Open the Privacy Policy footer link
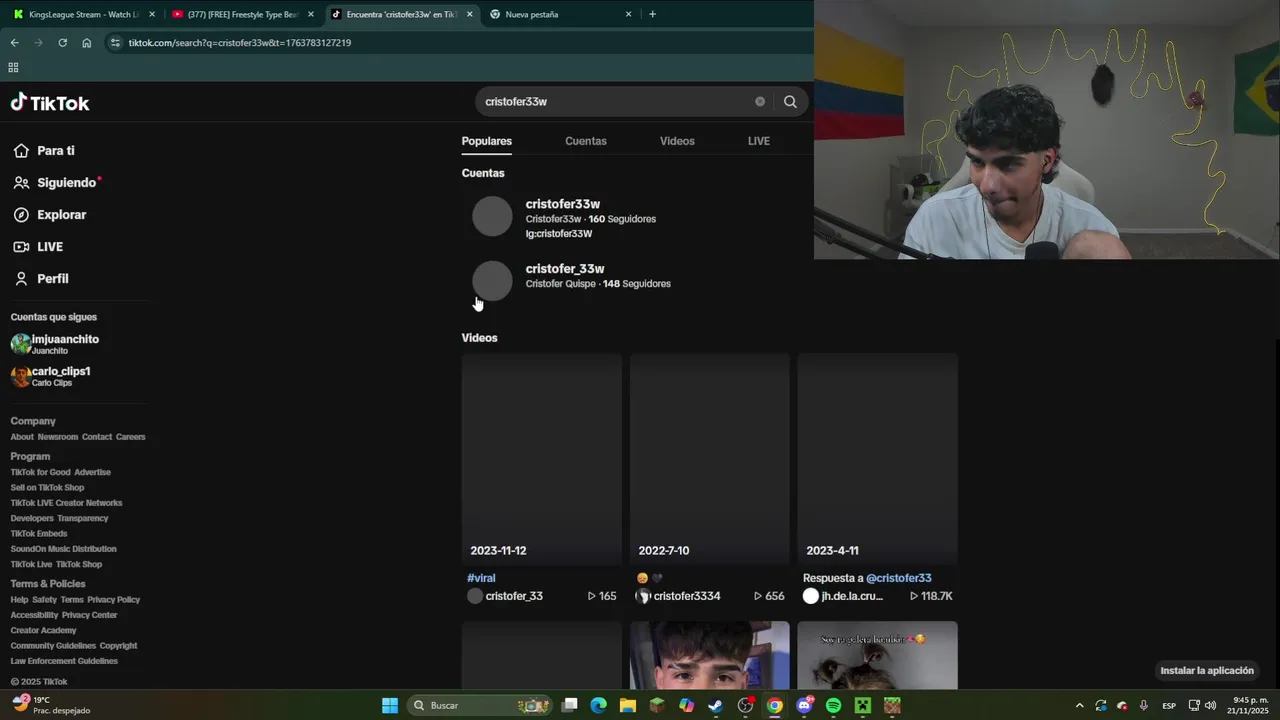The height and width of the screenshot is (720, 1280). [x=114, y=600]
